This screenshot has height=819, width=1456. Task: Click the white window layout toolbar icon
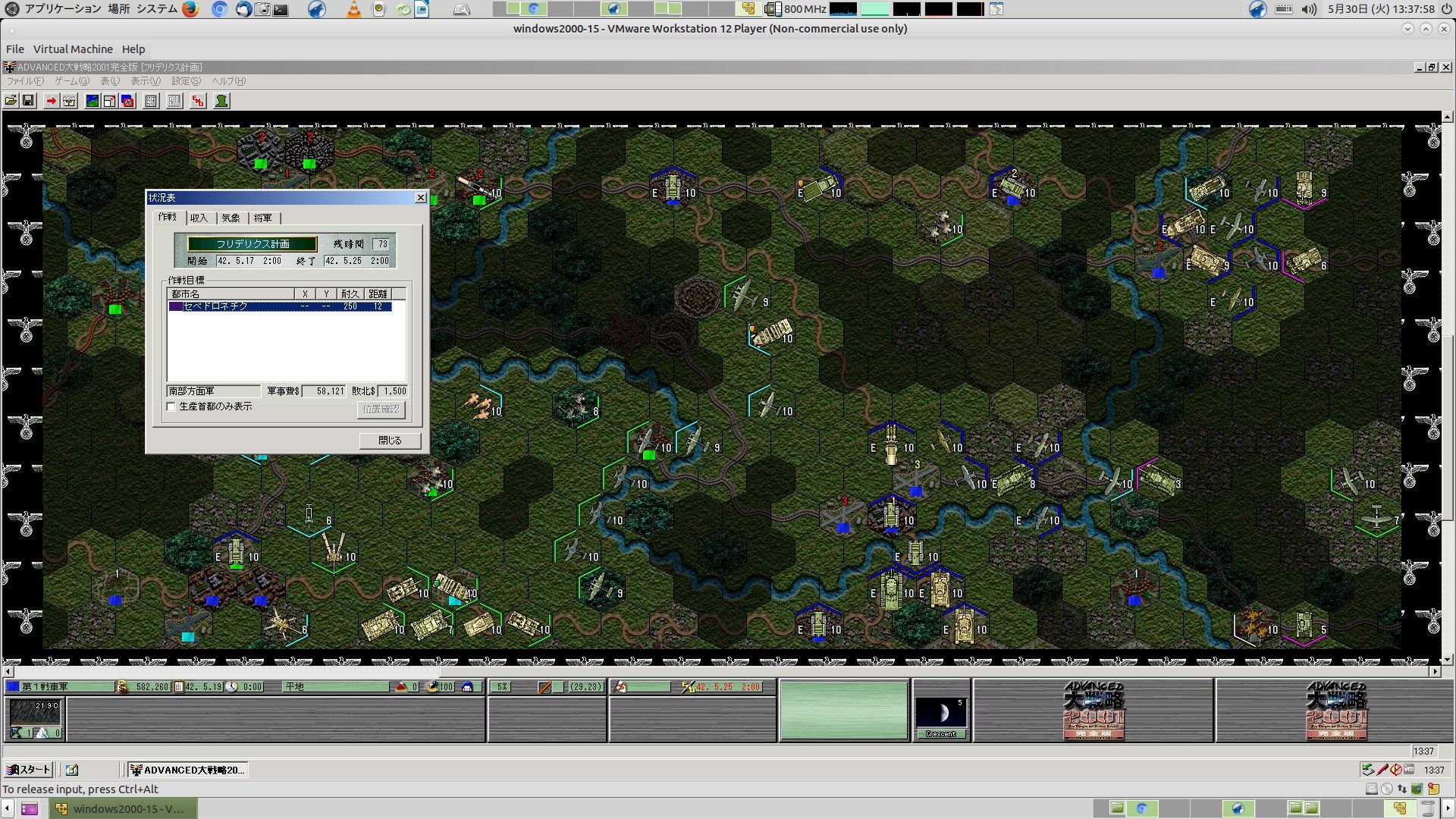pos(109,101)
